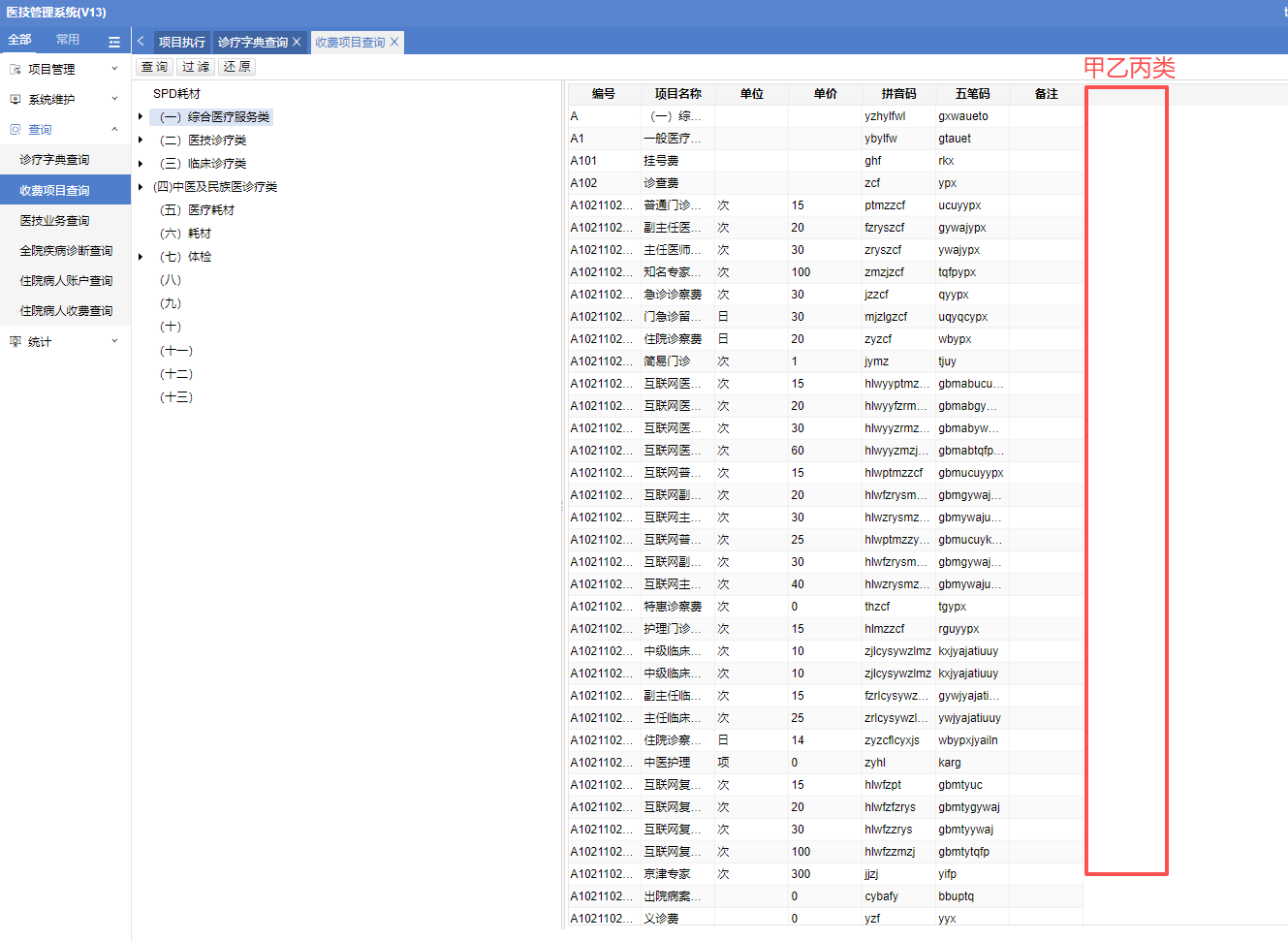Select 收费项目查询 in the sidebar menu

tap(65, 190)
